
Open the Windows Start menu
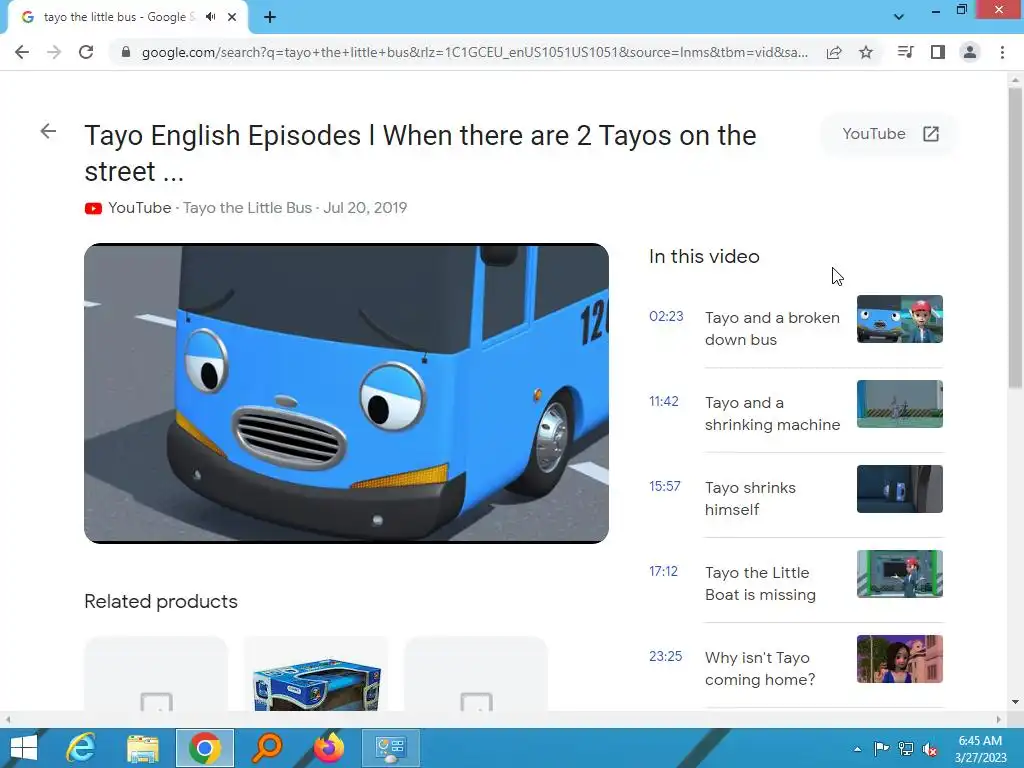pyautogui.click(x=24, y=748)
